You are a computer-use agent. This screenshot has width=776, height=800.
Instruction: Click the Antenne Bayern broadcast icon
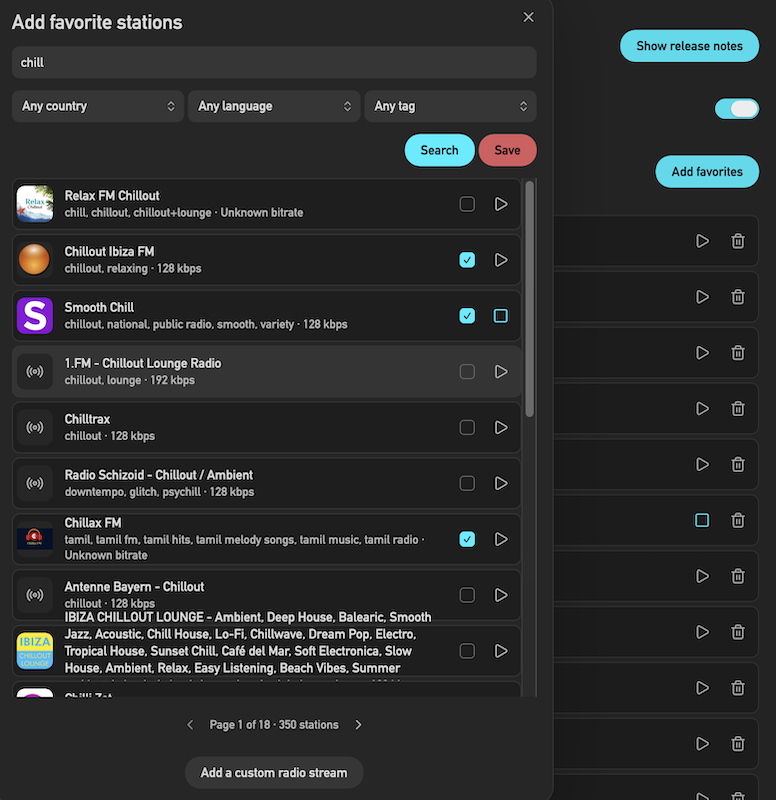tap(35, 595)
